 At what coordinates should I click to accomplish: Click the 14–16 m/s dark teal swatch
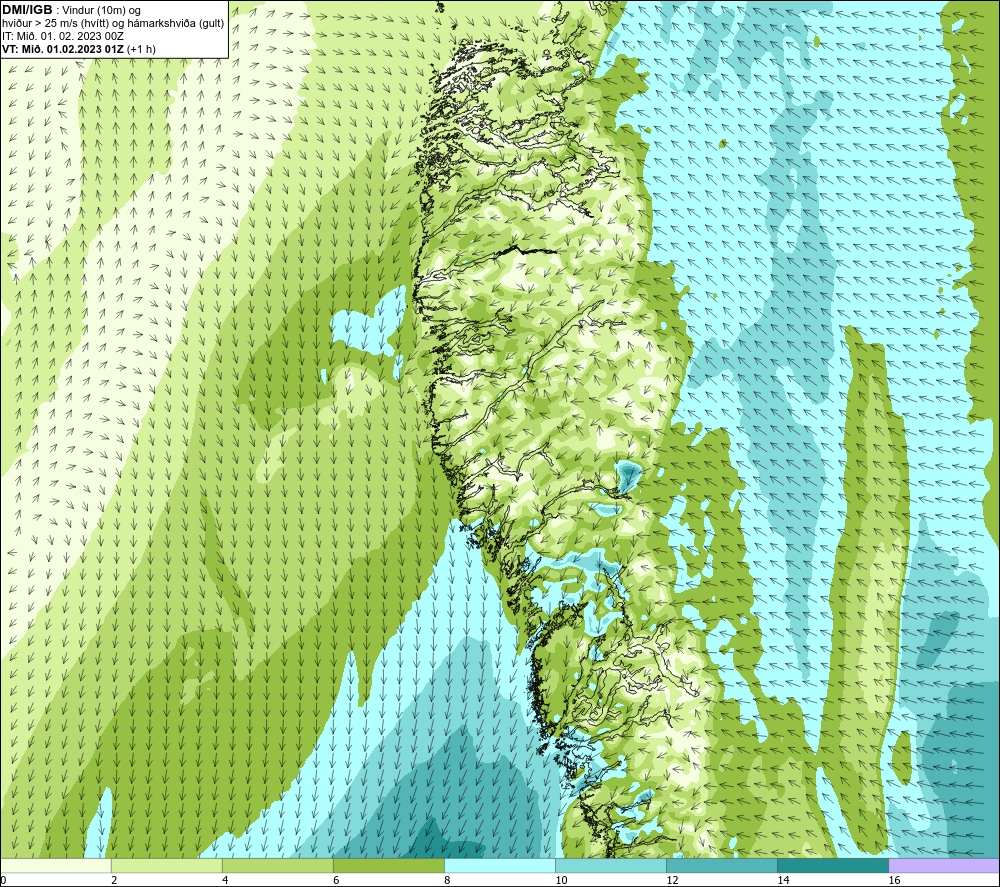(x=833, y=865)
